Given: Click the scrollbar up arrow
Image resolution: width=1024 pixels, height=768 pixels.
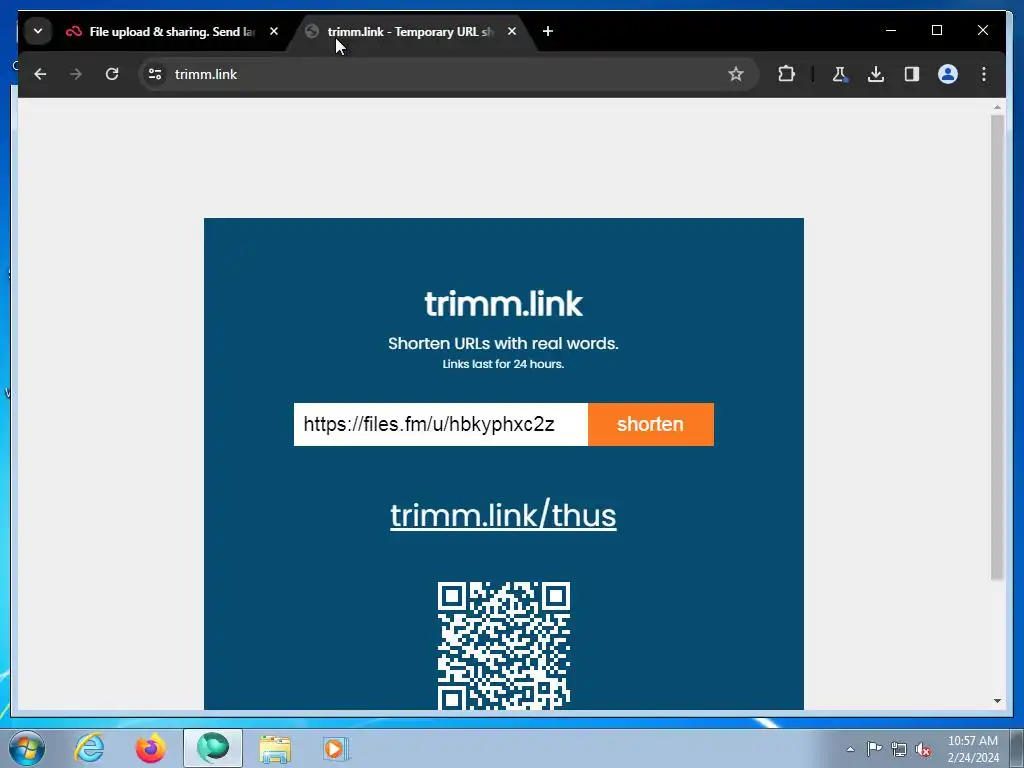Looking at the screenshot, I should pos(997,106).
